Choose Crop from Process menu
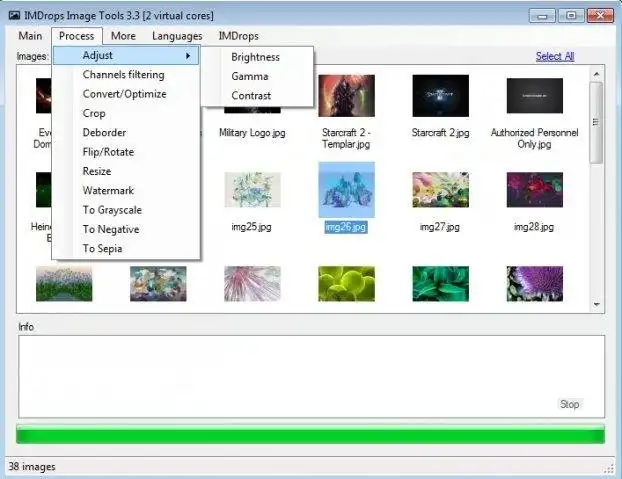 (94, 113)
